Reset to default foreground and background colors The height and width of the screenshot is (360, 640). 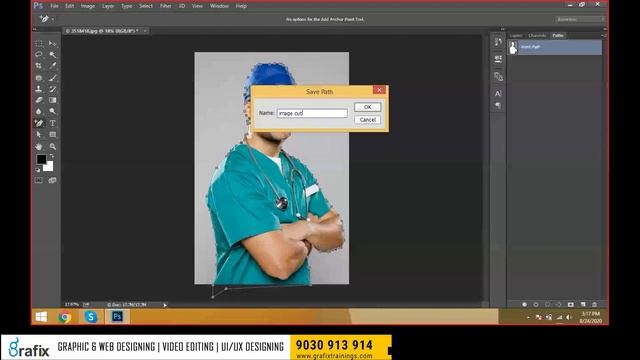[x=38, y=169]
